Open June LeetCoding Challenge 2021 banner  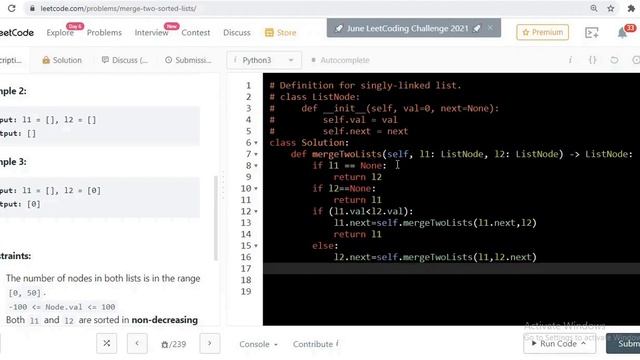pyautogui.click(x=408, y=28)
